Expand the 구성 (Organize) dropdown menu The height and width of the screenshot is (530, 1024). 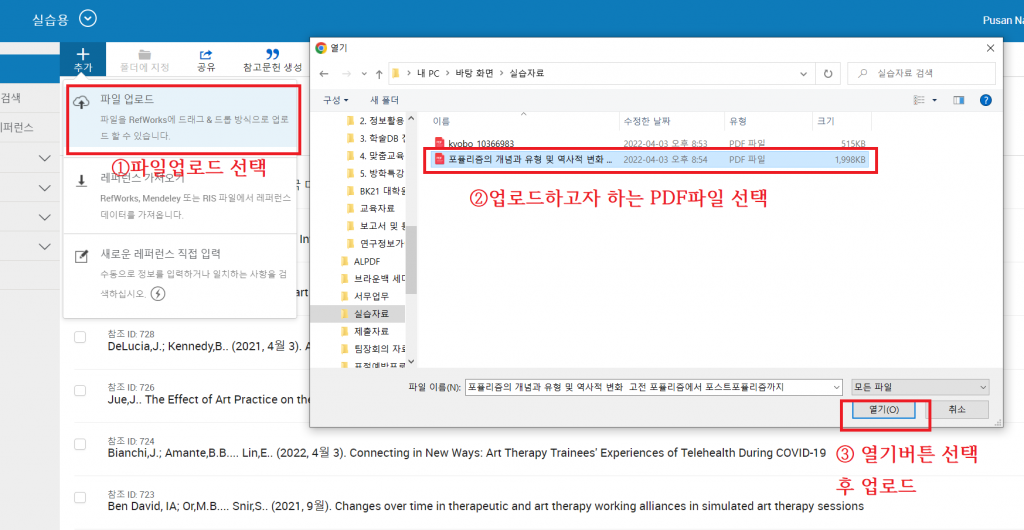tap(336, 100)
